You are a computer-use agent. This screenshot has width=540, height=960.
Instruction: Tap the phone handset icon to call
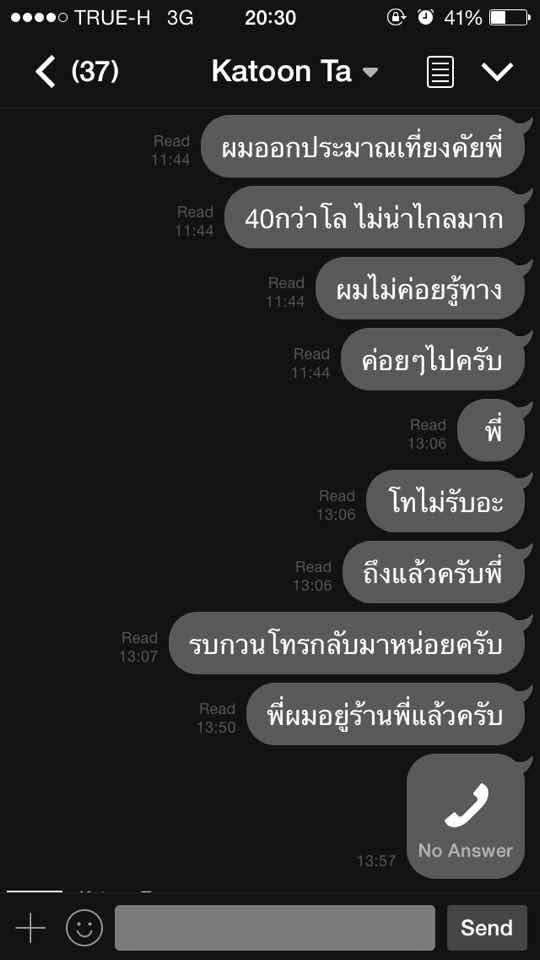click(467, 805)
